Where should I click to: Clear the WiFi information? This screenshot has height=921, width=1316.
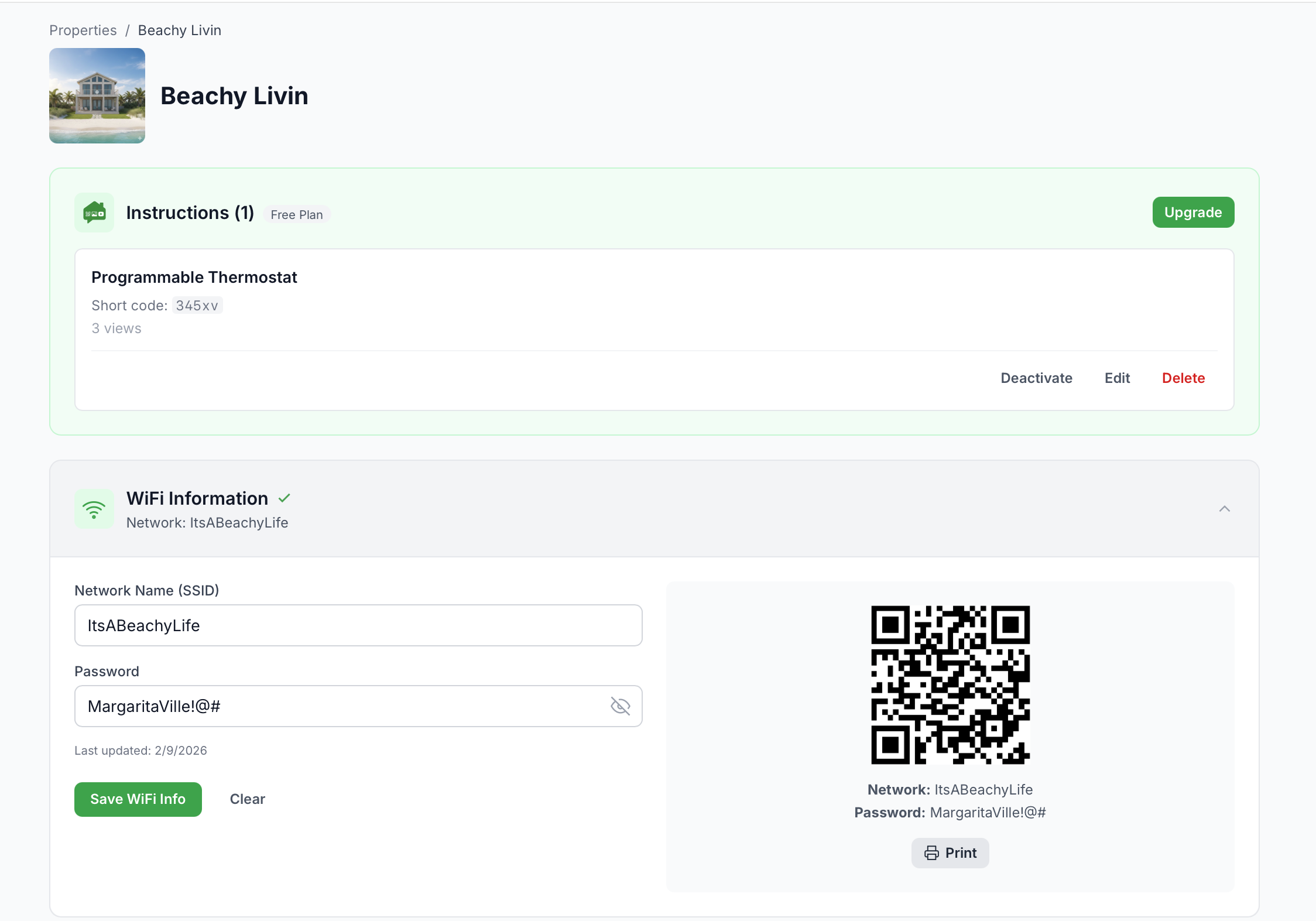(x=247, y=799)
